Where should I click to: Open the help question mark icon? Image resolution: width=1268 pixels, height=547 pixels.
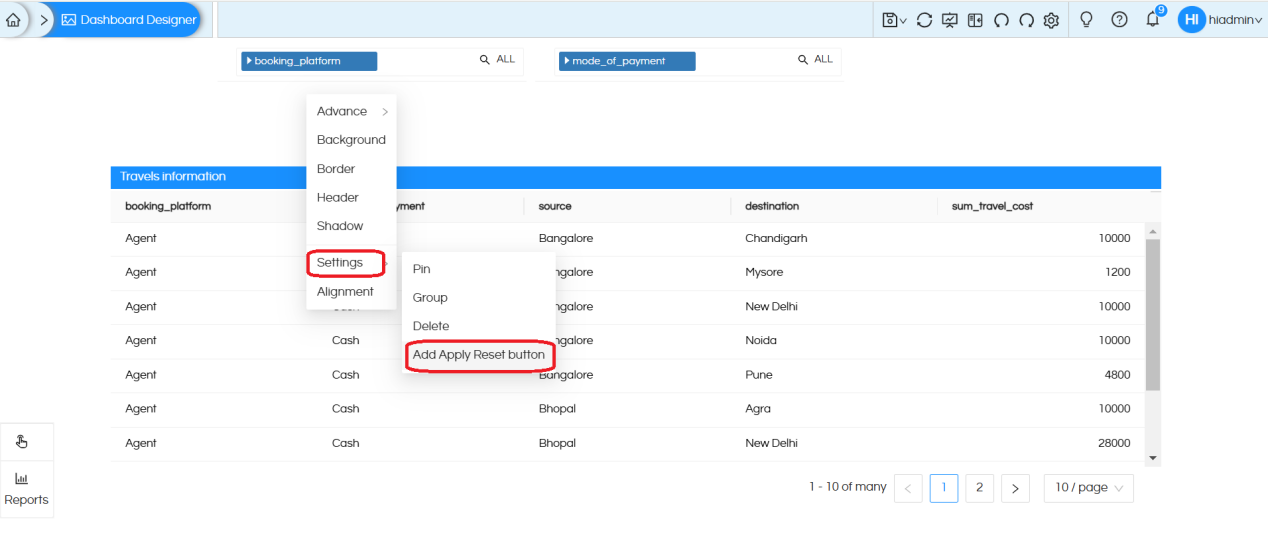(1120, 19)
